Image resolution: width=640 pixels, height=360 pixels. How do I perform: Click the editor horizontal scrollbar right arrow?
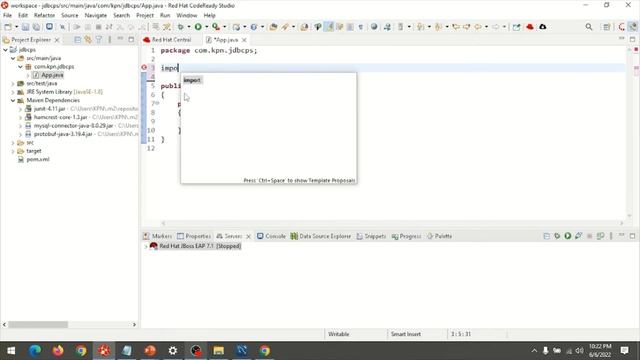pyautogui.click(x=622, y=223)
